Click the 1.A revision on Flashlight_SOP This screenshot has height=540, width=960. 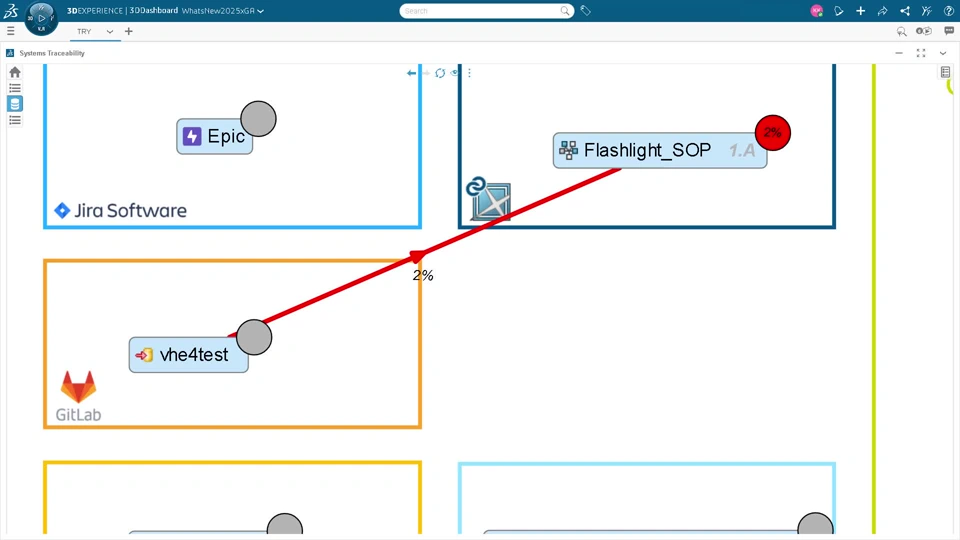coord(742,150)
